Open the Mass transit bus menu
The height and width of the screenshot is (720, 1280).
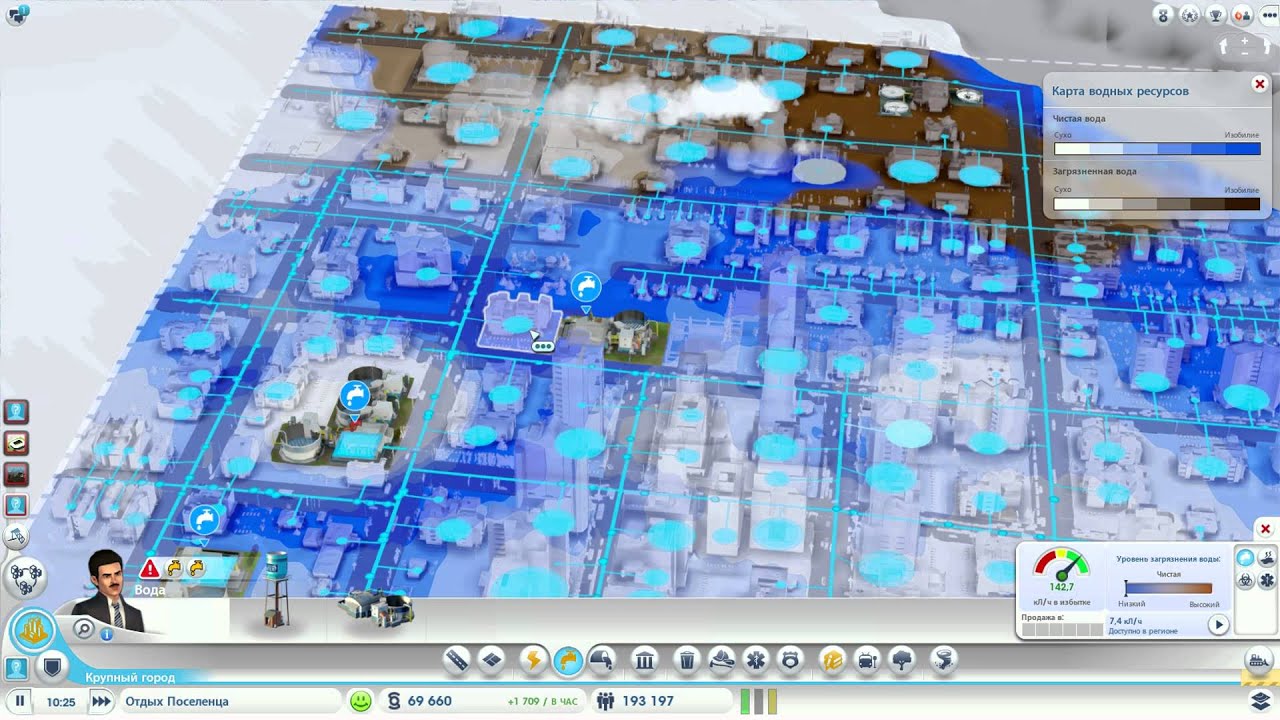pos(867,659)
